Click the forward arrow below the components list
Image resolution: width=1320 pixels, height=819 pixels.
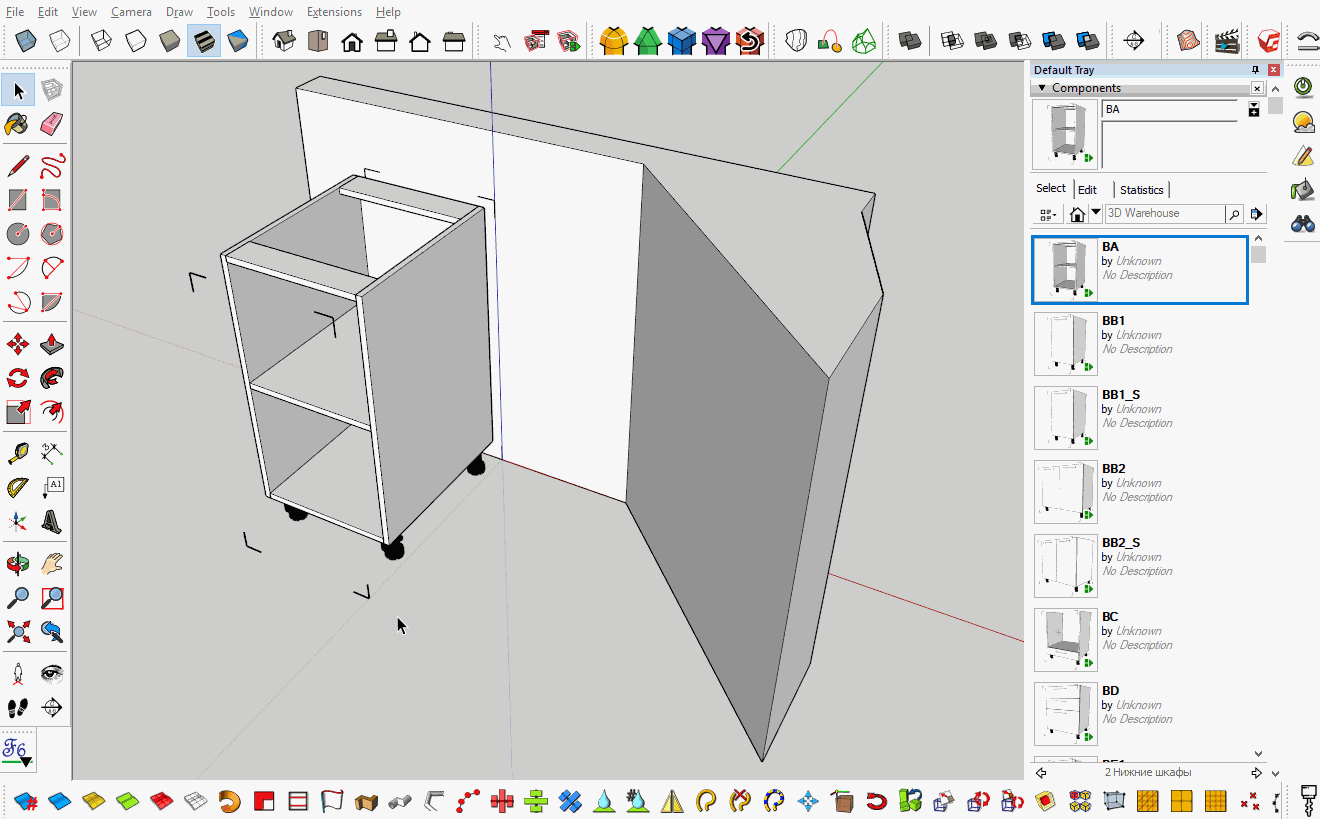[x=1258, y=772]
